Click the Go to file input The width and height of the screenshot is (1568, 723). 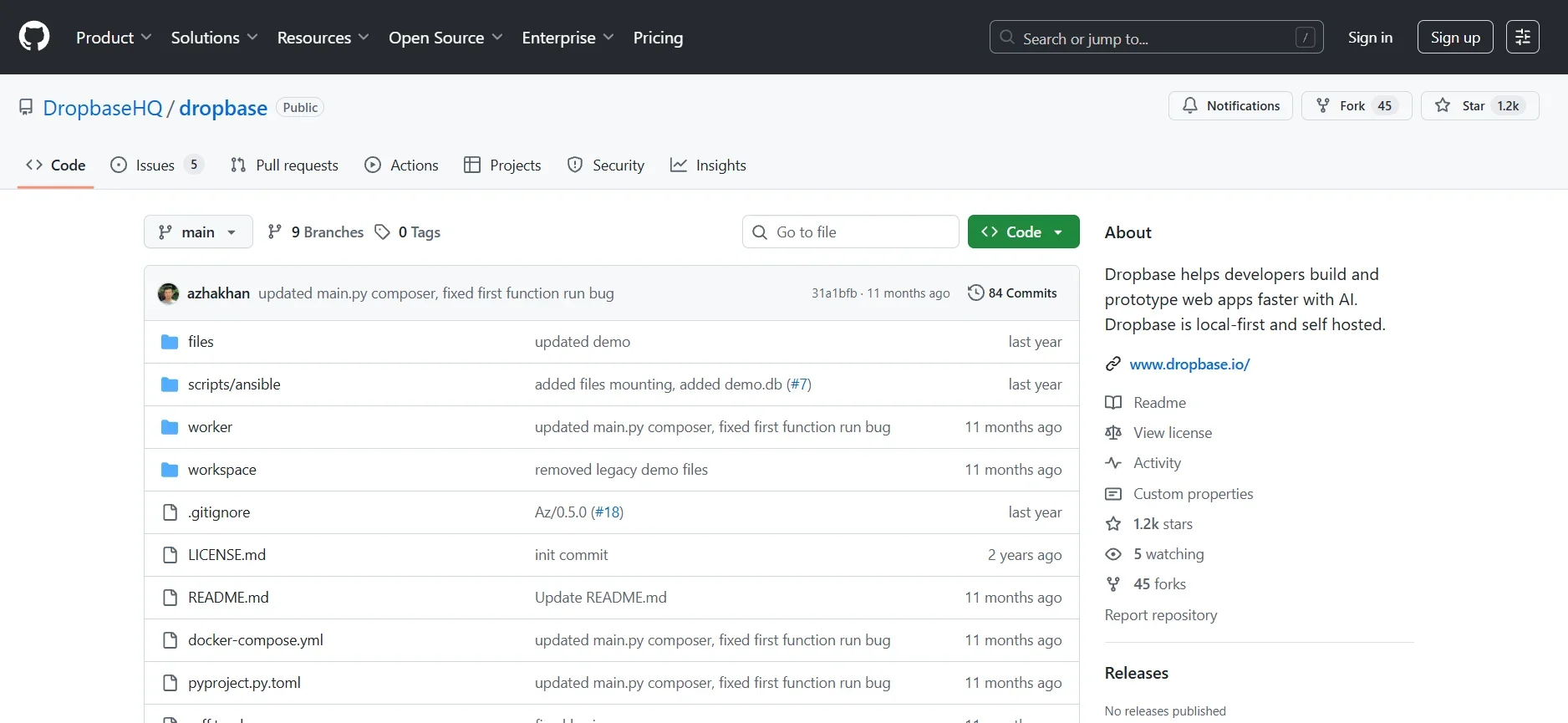851,232
